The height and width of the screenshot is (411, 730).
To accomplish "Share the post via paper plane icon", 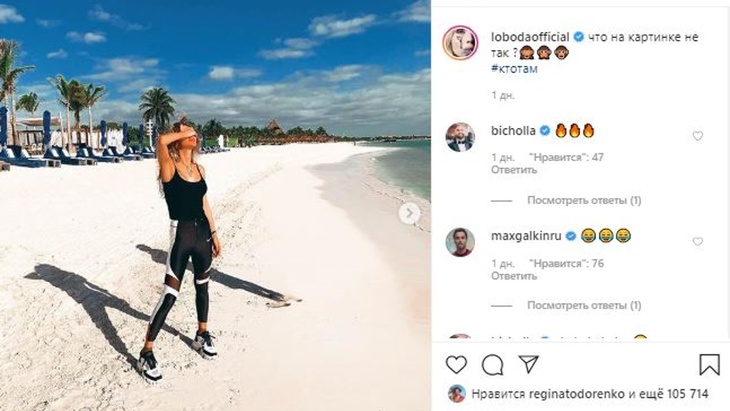I will [x=529, y=364].
